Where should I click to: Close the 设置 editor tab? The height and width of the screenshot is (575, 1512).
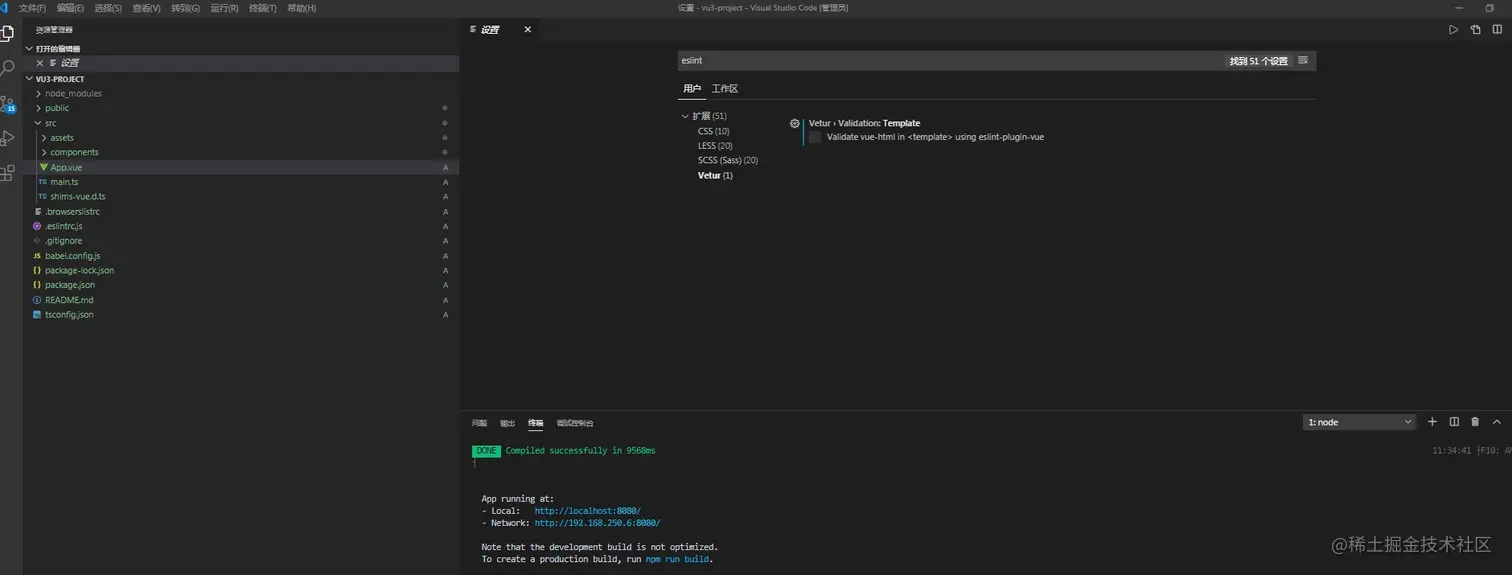528,30
